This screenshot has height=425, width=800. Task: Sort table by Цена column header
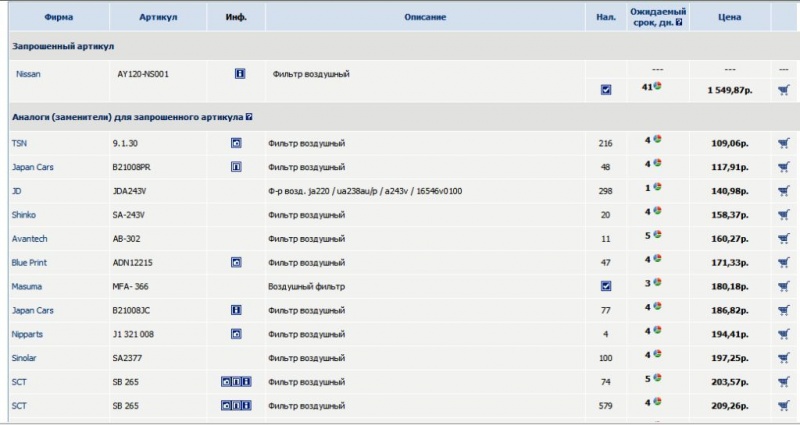coord(729,17)
